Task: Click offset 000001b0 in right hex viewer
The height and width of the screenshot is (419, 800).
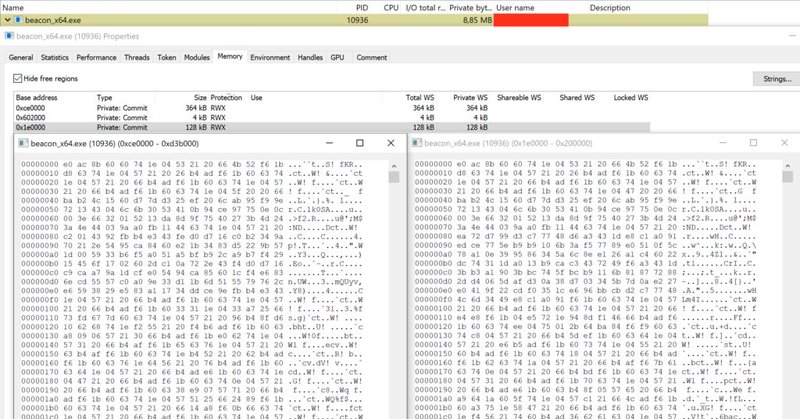Action: point(433,408)
